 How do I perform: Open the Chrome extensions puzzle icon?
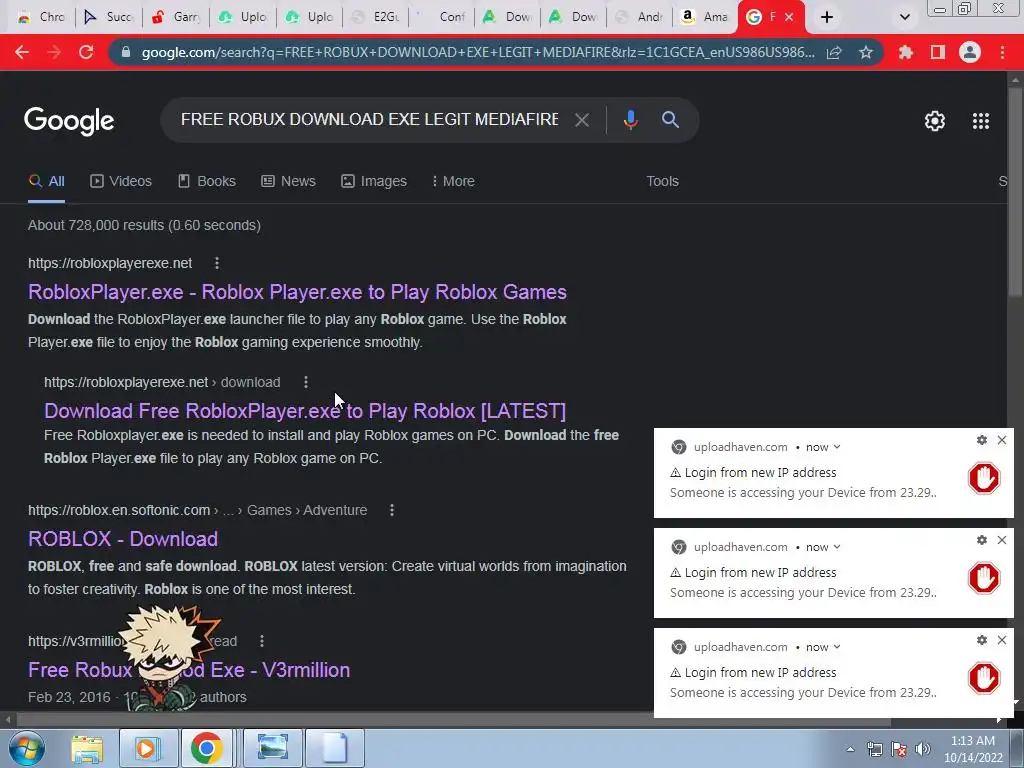pos(906,52)
